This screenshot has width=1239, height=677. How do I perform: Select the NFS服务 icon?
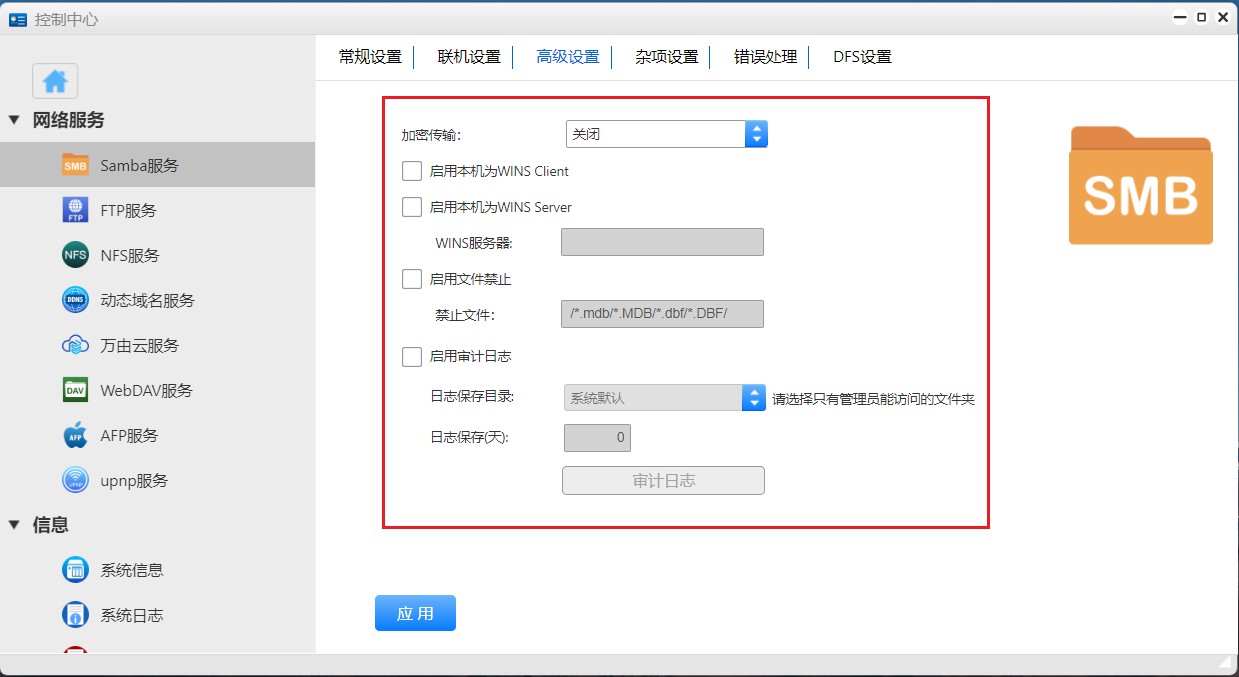point(75,256)
